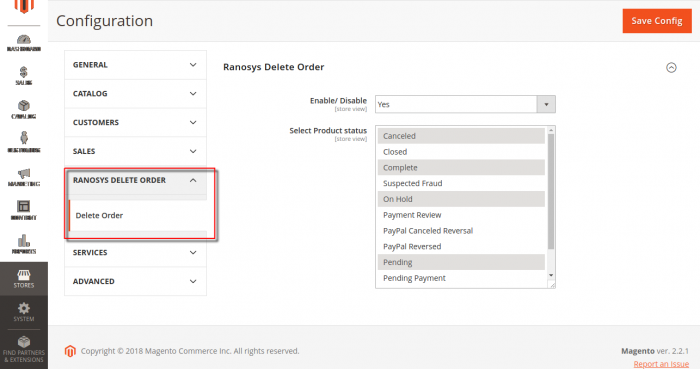
Task: Select PayPal Reversed in the status list
Action: [x=461, y=247]
